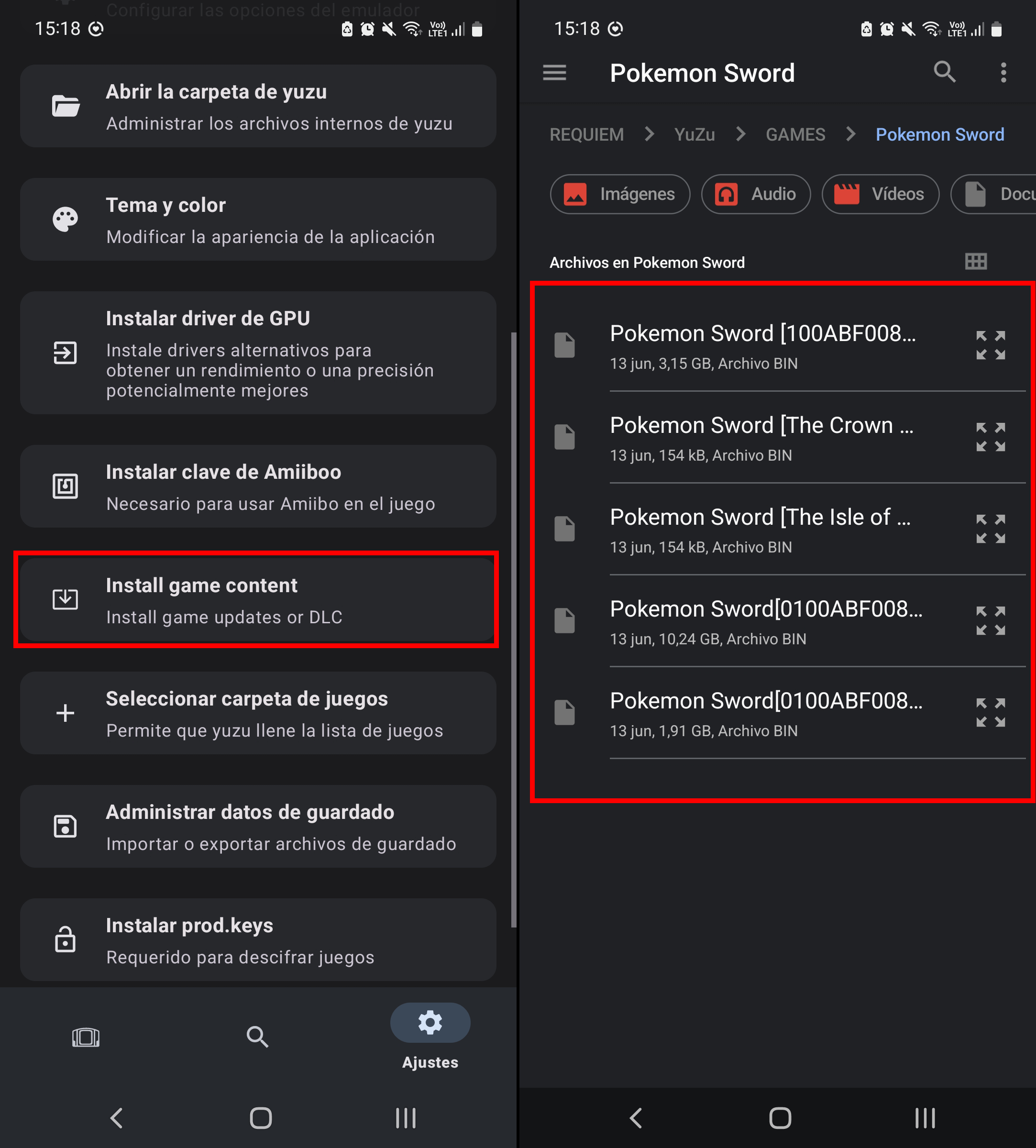The width and height of the screenshot is (1036, 1148).
Task: Tap file icon of the 3,15 GB file
Action: pyautogui.click(x=565, y=345)
